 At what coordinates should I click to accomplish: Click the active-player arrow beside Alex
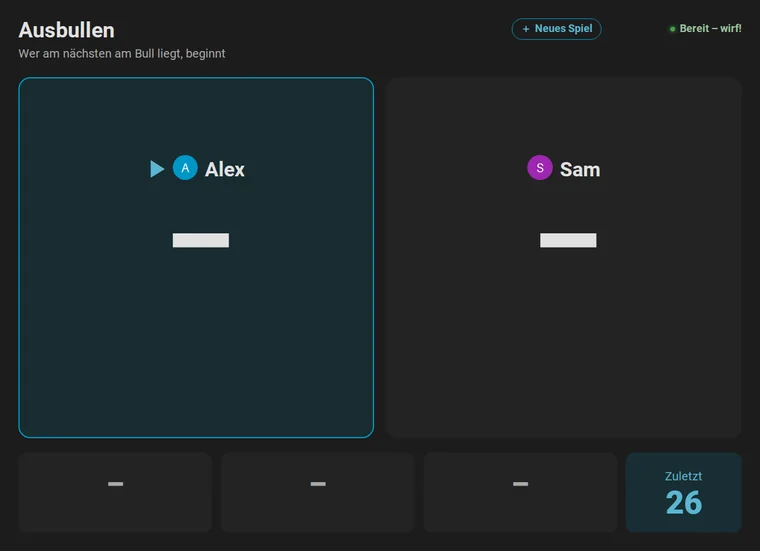pyautogui.click(x=157, y=169)
